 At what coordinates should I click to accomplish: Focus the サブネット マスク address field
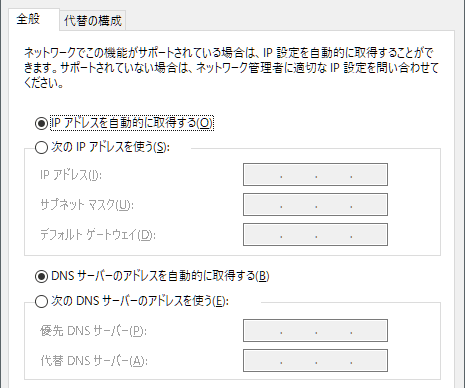coord(315,204)
